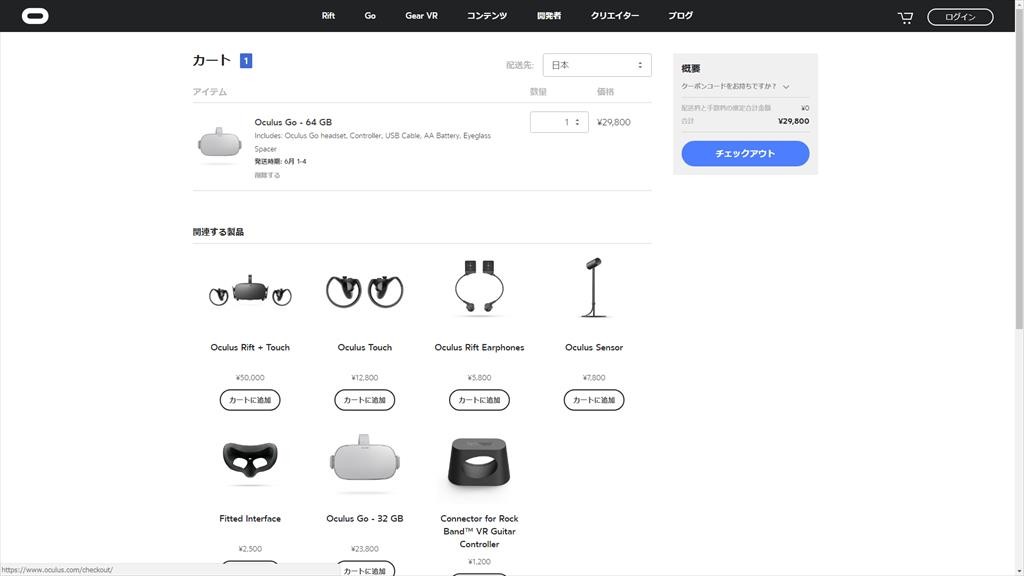Add Oculus Touch to cart
Image resolution: width=1024 pixels, height=576 pixels.
pos(364,400)
